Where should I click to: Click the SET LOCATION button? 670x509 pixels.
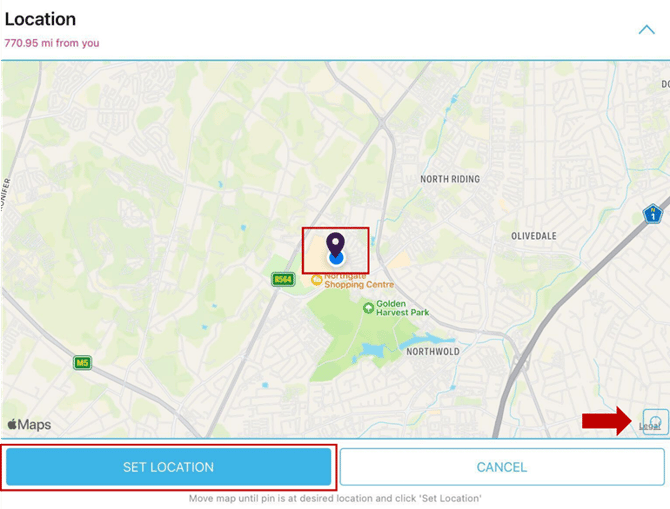click(x=168, y=467)
